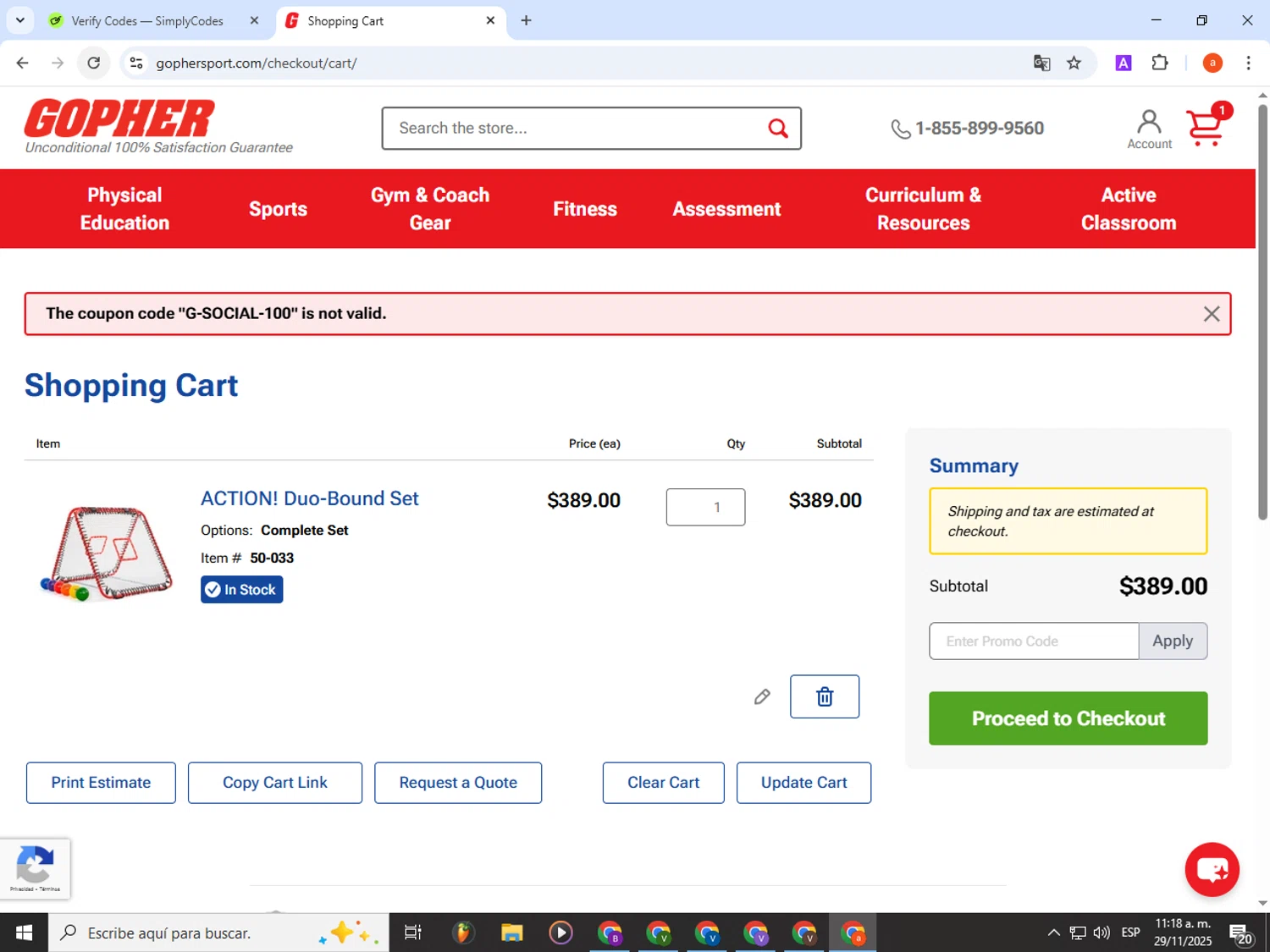Call link 1-855-899-9560
Viewport: 1270px width, 952px height.
(x=968, y=128)
